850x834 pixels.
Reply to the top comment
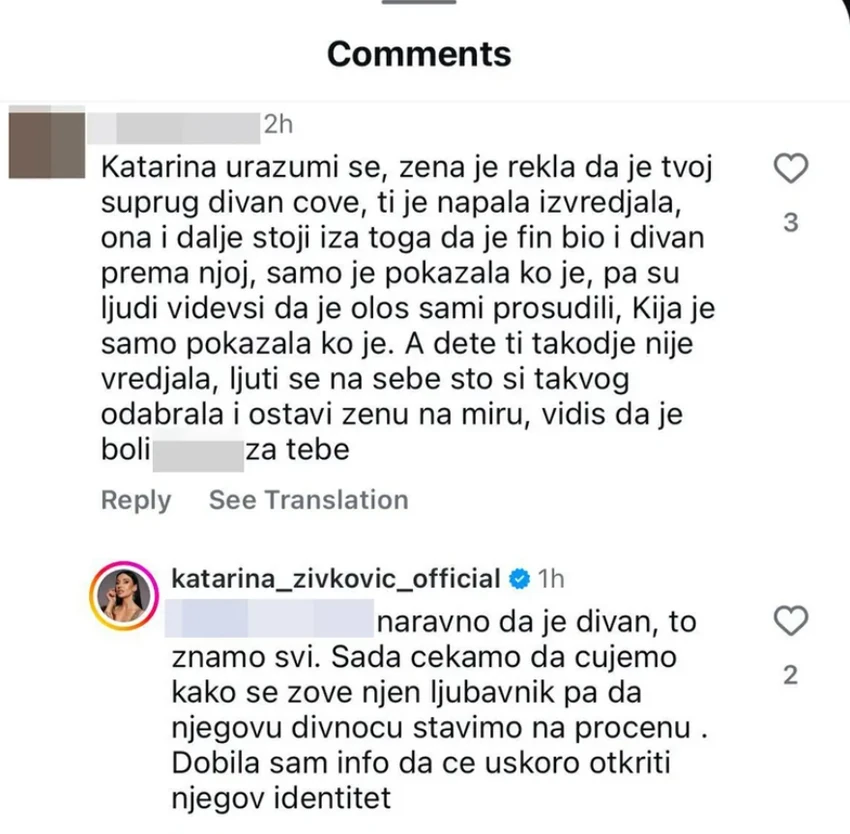(x=136, y=500)
